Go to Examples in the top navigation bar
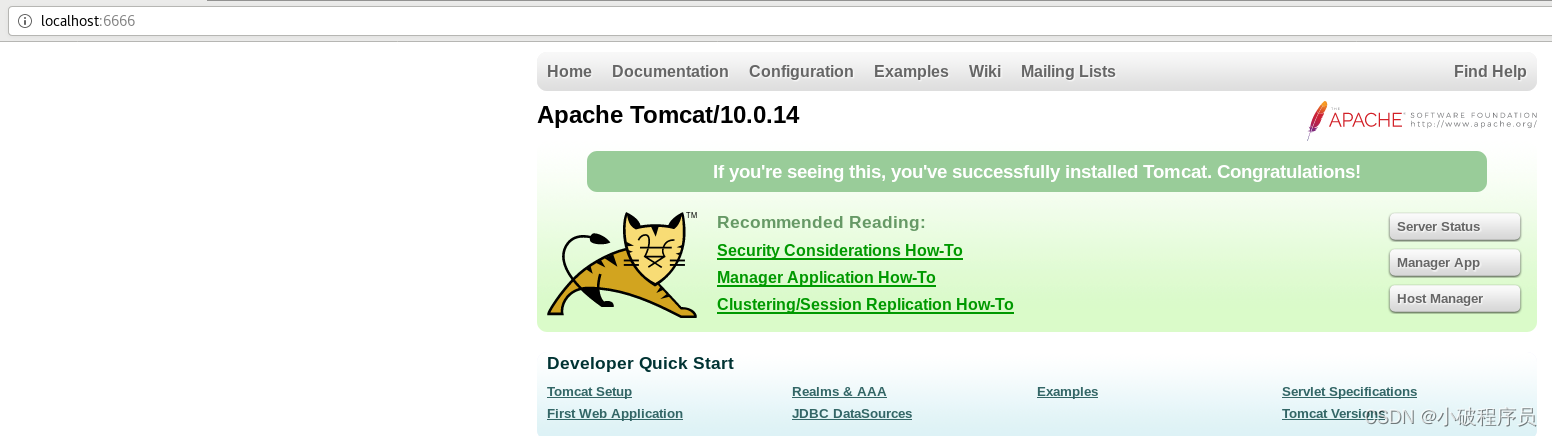Image resolution: width=1552 pixels, height=436 pixels. pyautogui.click(x=911, y=71)
